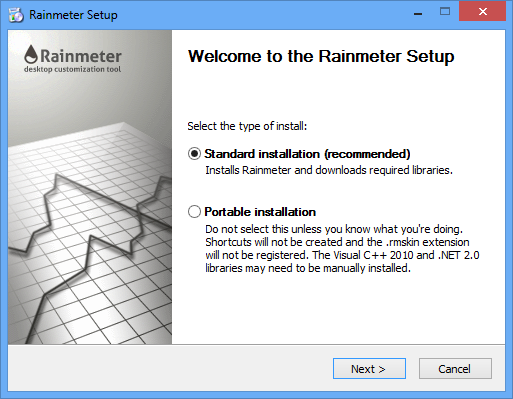Click the 'Welcome to the Rainmeter Setup' heading
Viewport: 513px width, 399px height.
click(321, 56)
